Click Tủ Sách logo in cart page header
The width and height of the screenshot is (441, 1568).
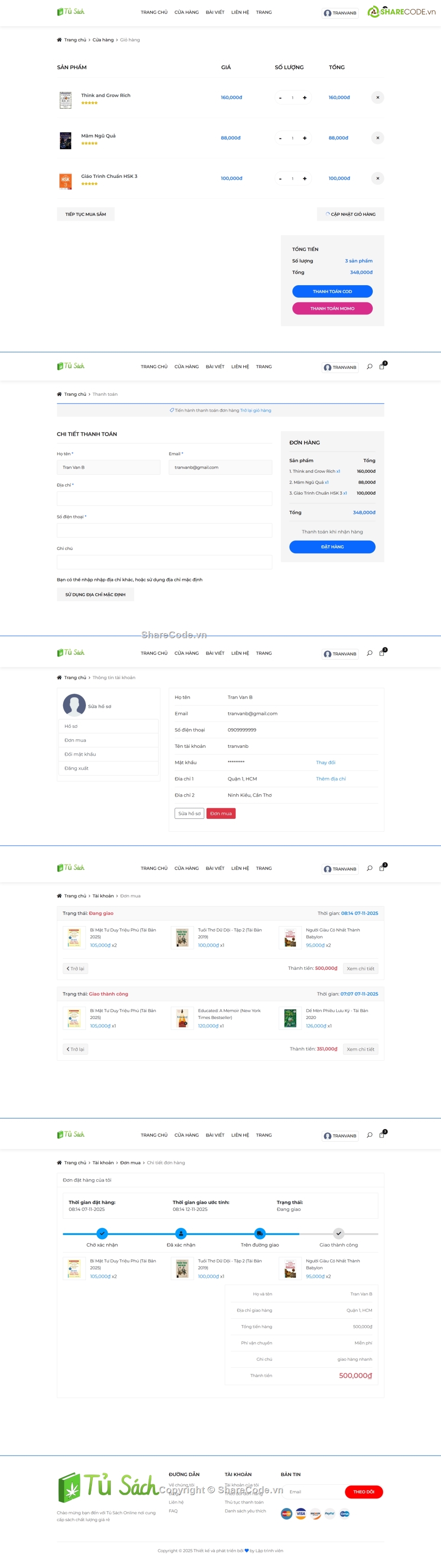[71, 12]
